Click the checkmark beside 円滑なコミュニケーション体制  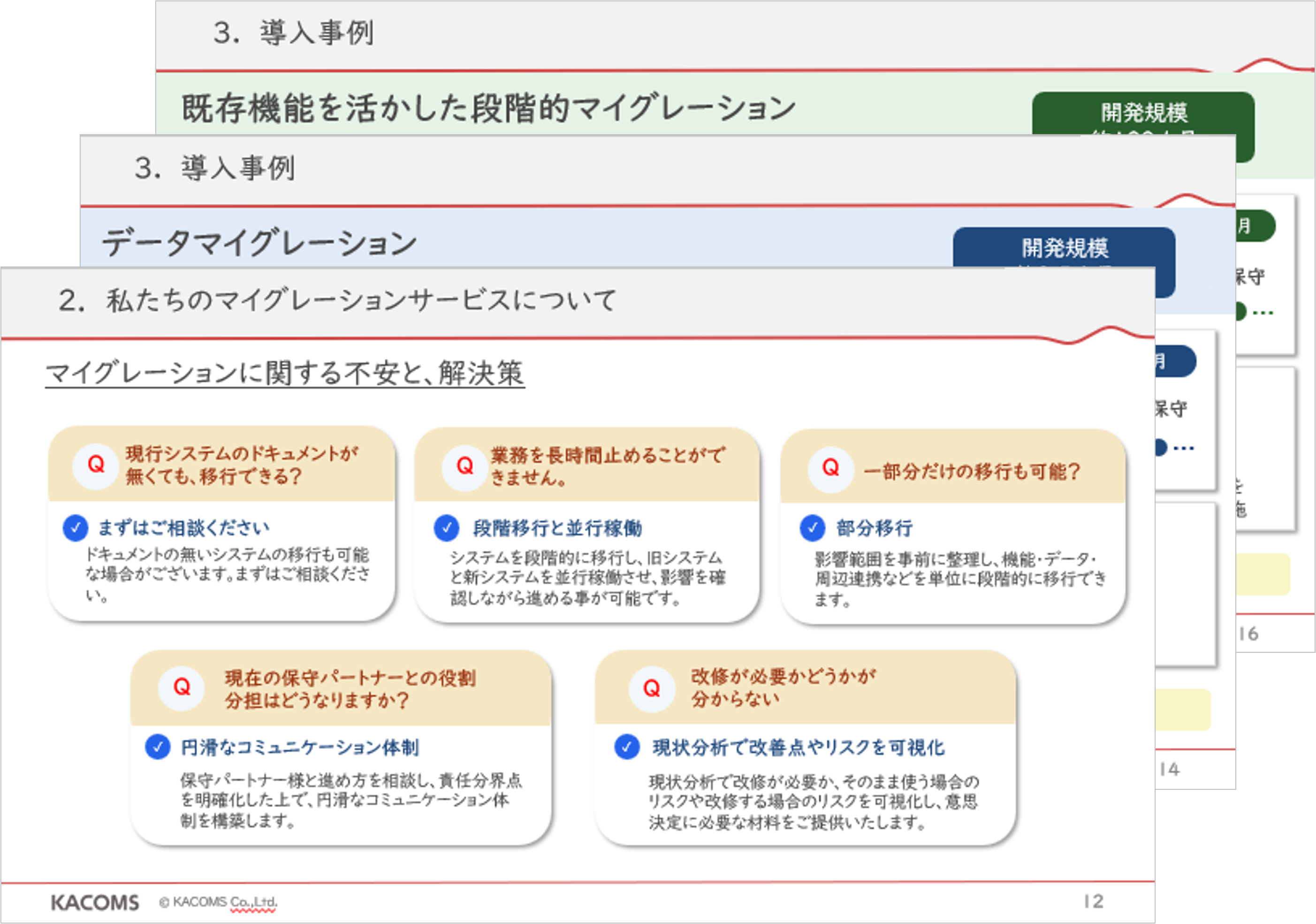tap(158, 748)
